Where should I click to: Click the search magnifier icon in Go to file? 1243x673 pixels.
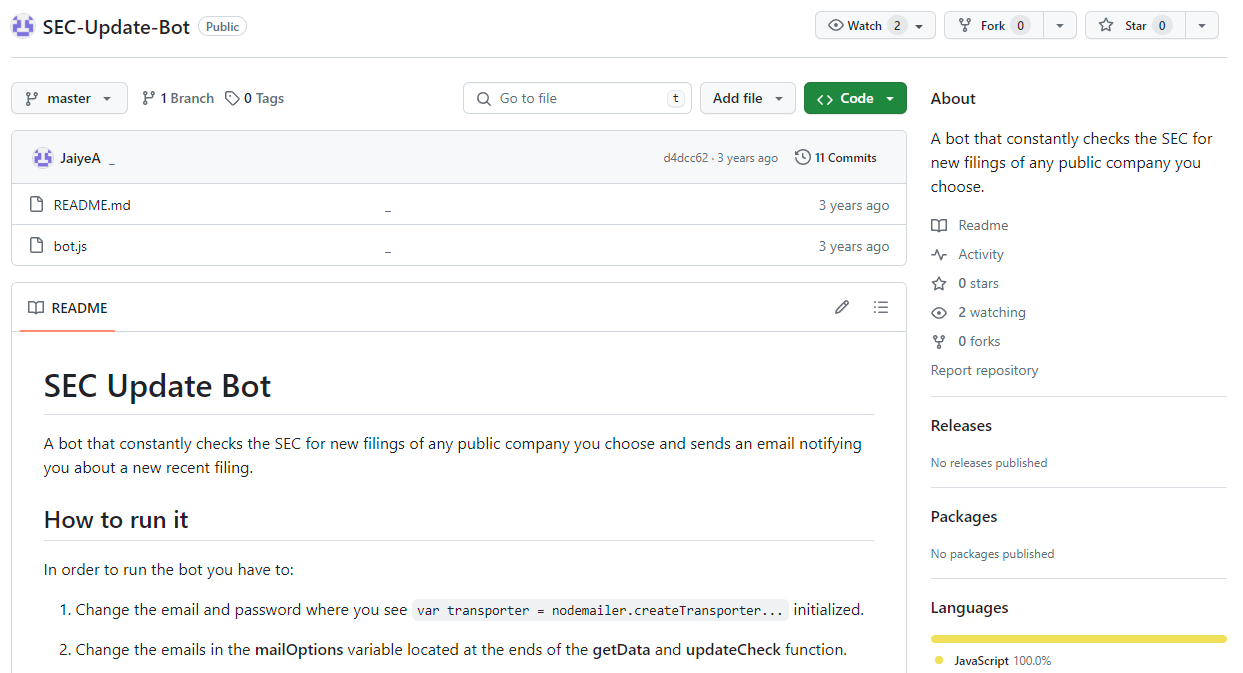484,98
